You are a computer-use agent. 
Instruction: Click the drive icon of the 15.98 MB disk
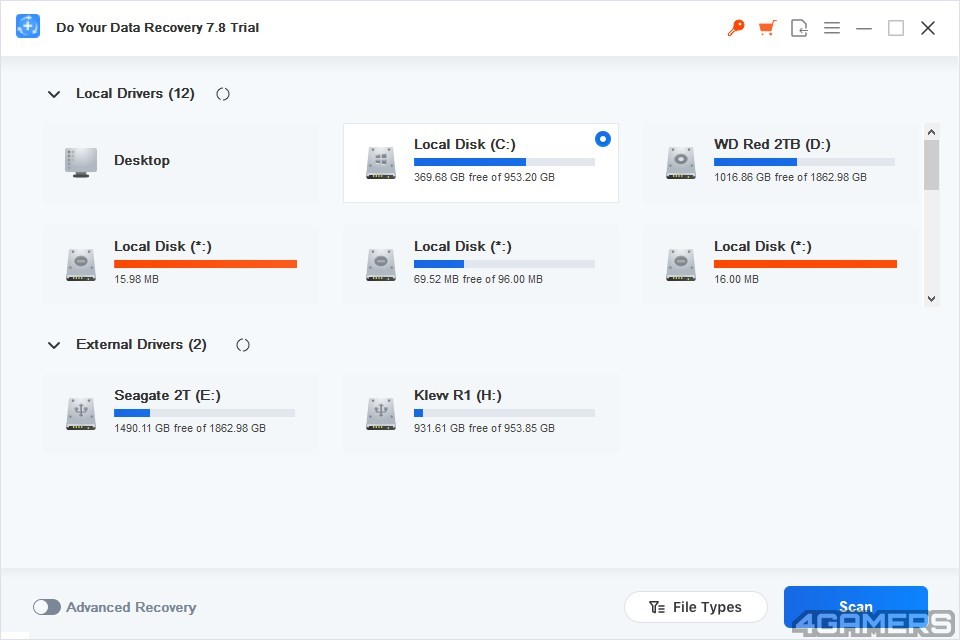(81, 265)
